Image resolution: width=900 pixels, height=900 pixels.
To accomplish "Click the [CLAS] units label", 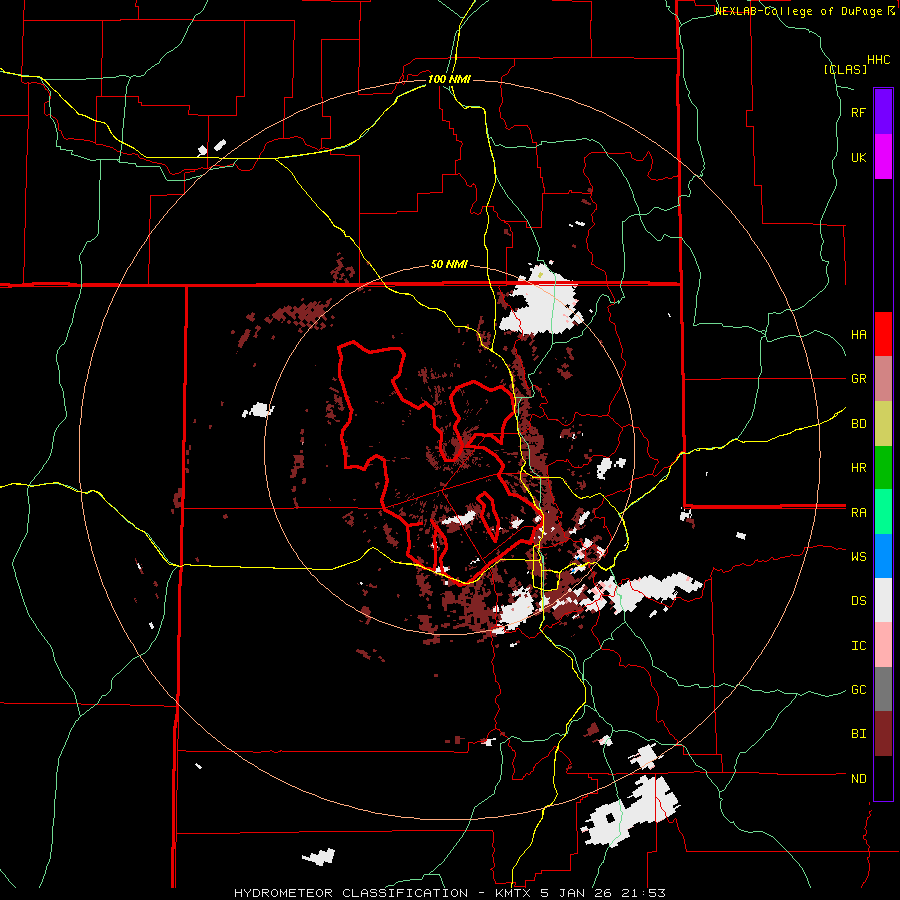I will (x=845, y=69).
